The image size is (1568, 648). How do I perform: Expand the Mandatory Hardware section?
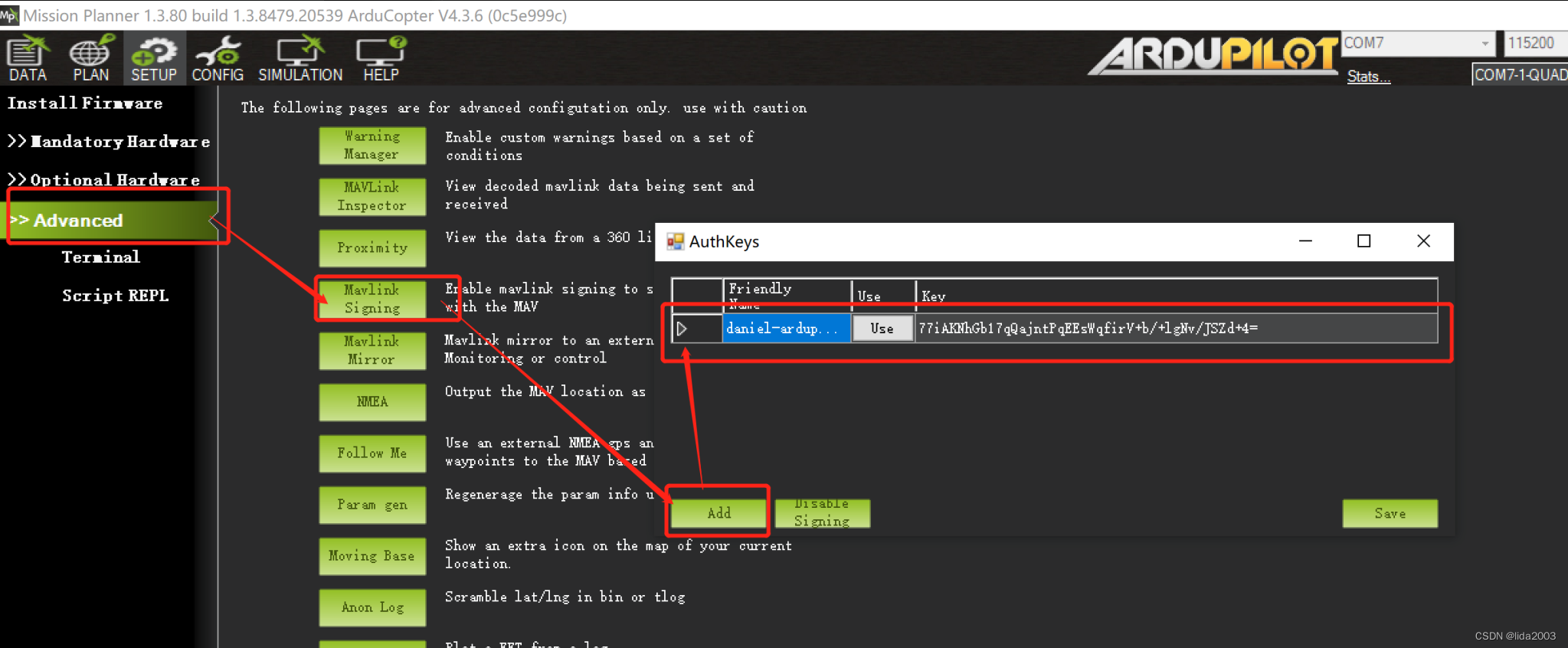[x=109, y=142]
